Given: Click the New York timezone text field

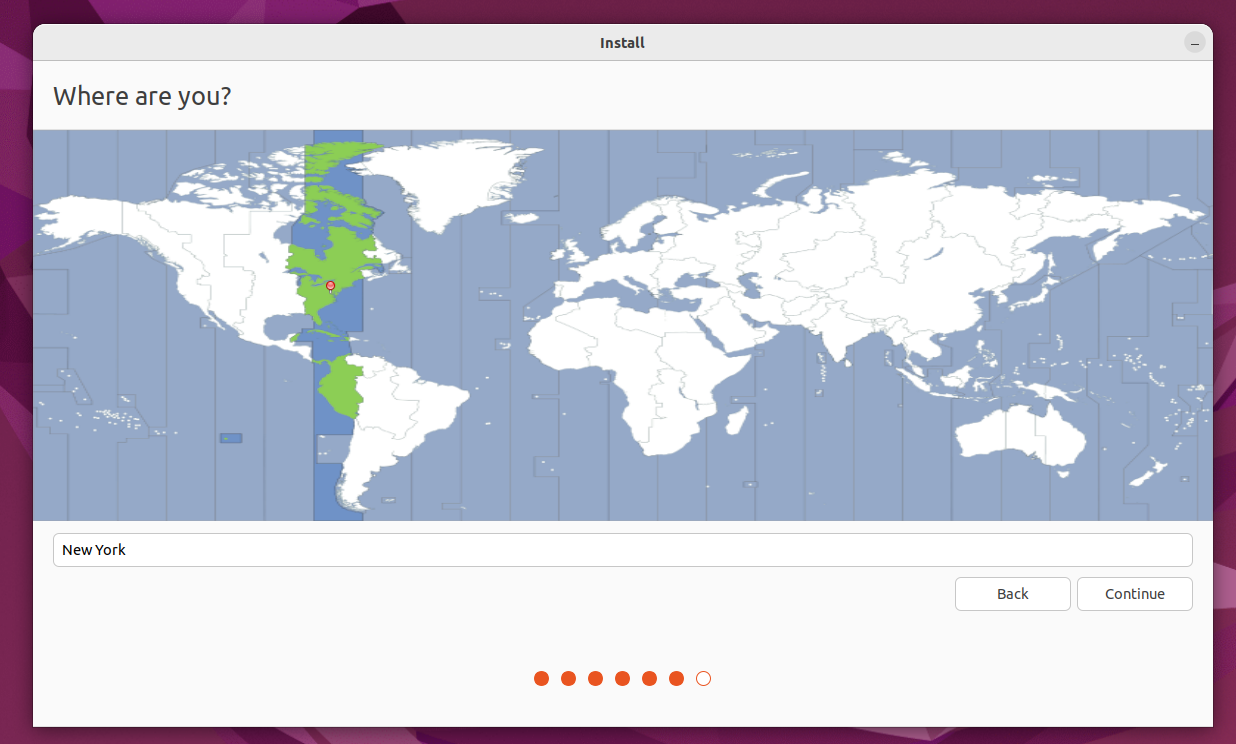Looking at the screenshot, I should pyautogui.click(x=622, y=549).
